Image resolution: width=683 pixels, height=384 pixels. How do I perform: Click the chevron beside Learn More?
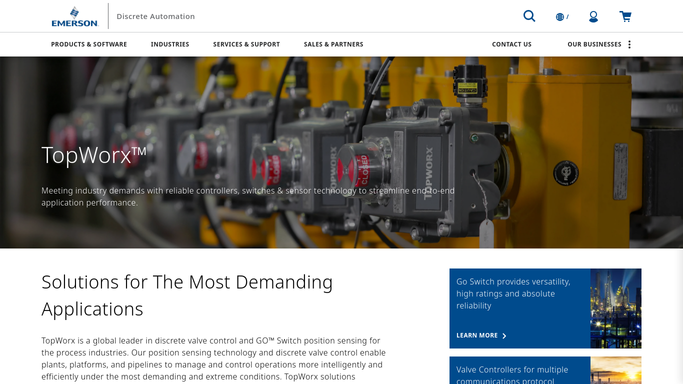point(504,336)
